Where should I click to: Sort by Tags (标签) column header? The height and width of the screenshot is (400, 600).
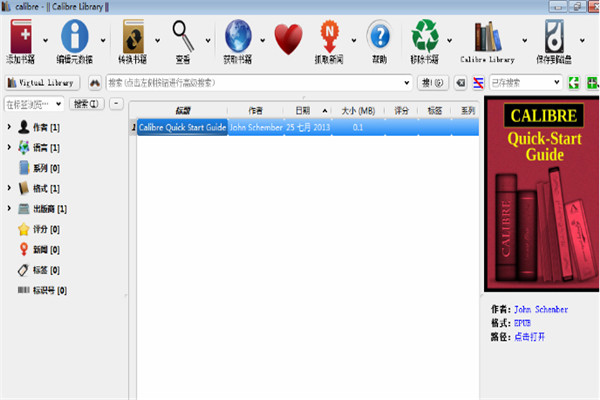coord(435,111)
